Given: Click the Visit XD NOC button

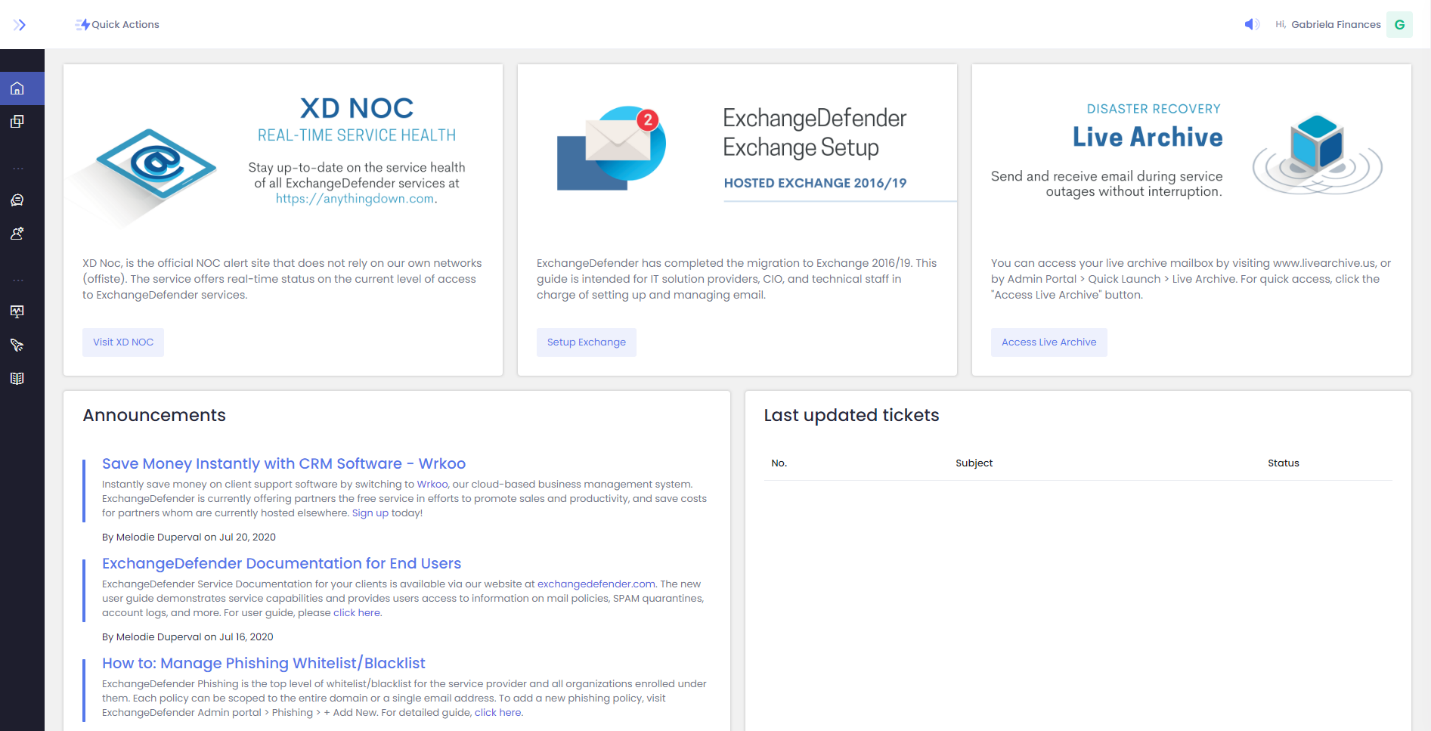Looking at the screenshot, I should click(123, 342).
